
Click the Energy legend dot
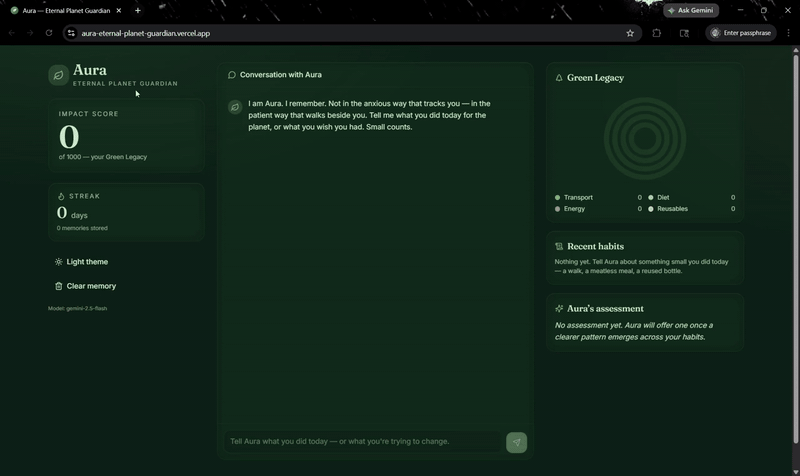tap(557, 209)
